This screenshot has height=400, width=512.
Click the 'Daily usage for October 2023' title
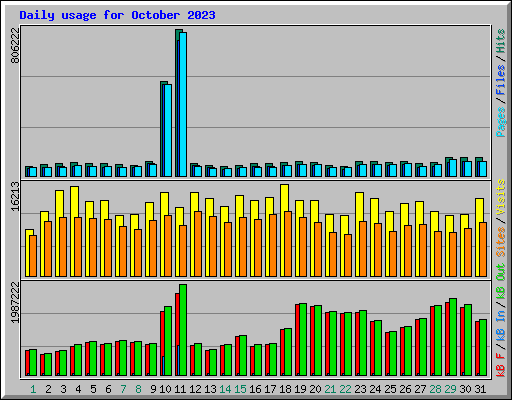(117, 16)
